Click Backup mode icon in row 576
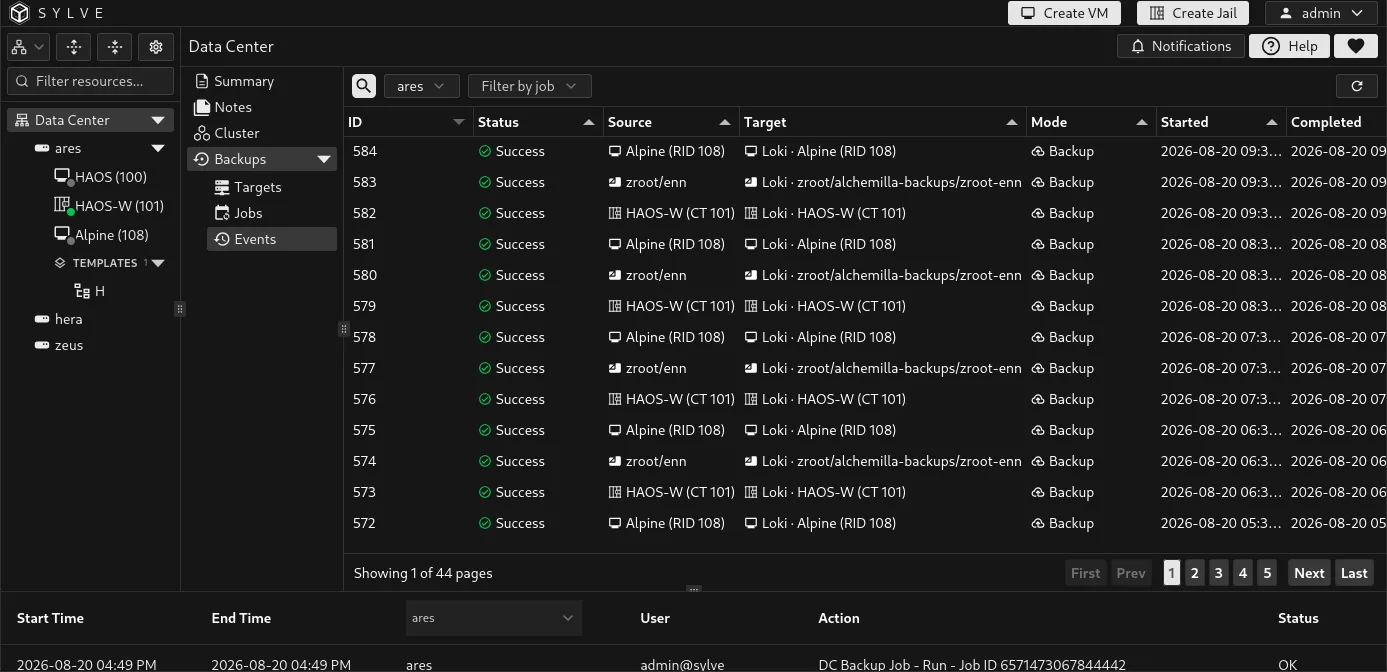This screenshot has width=1387, height=672. (1038, 399)
